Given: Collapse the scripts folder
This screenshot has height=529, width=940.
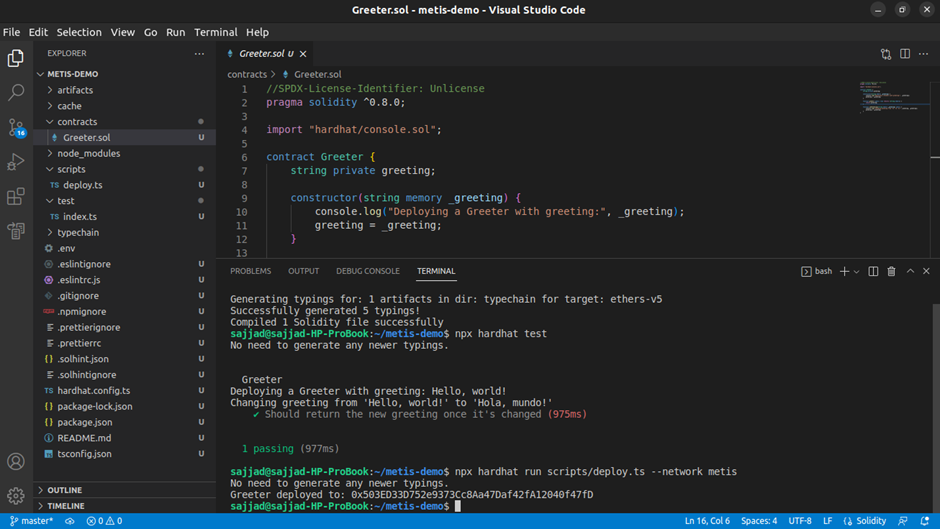Looking at the screenshot, I should tap(125, 169).
